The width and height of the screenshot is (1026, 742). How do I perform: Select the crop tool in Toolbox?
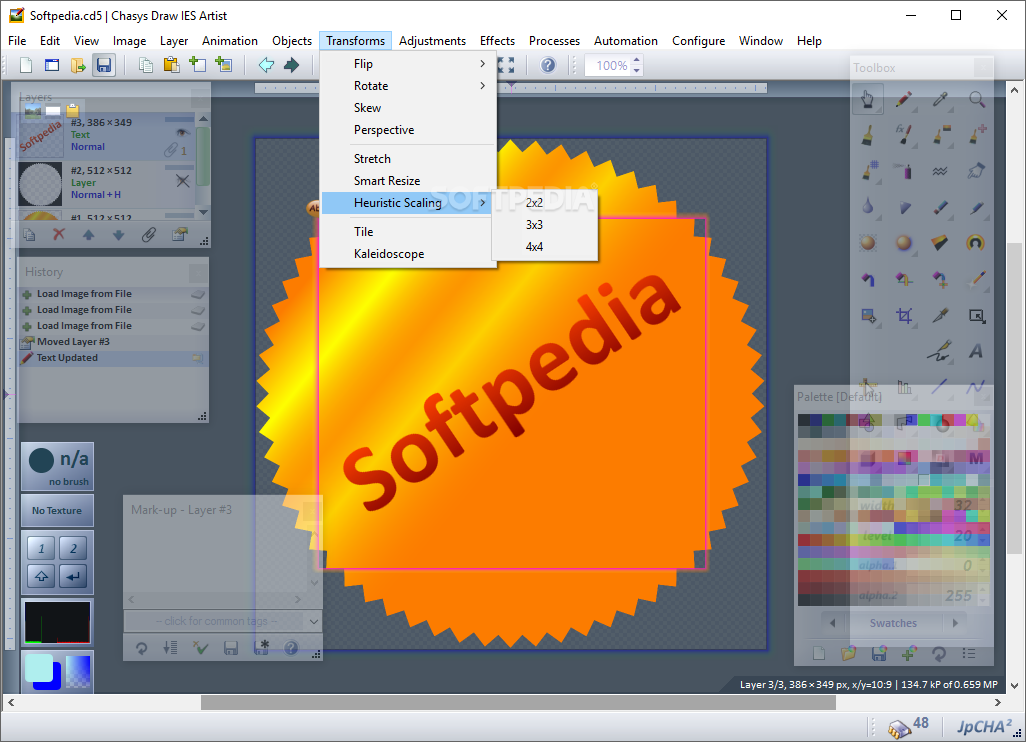point(904,316)
